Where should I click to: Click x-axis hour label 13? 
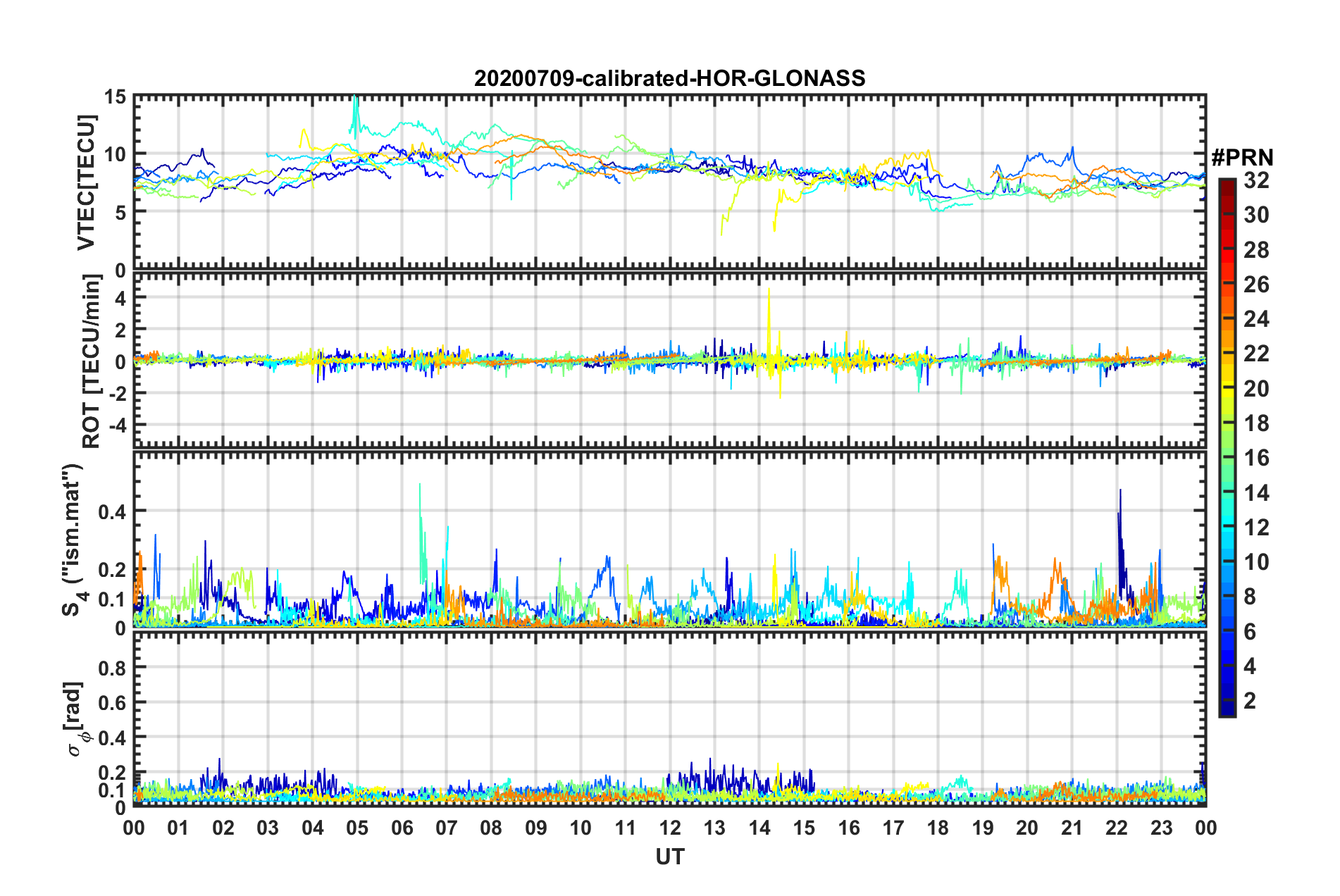pos(714,828)
